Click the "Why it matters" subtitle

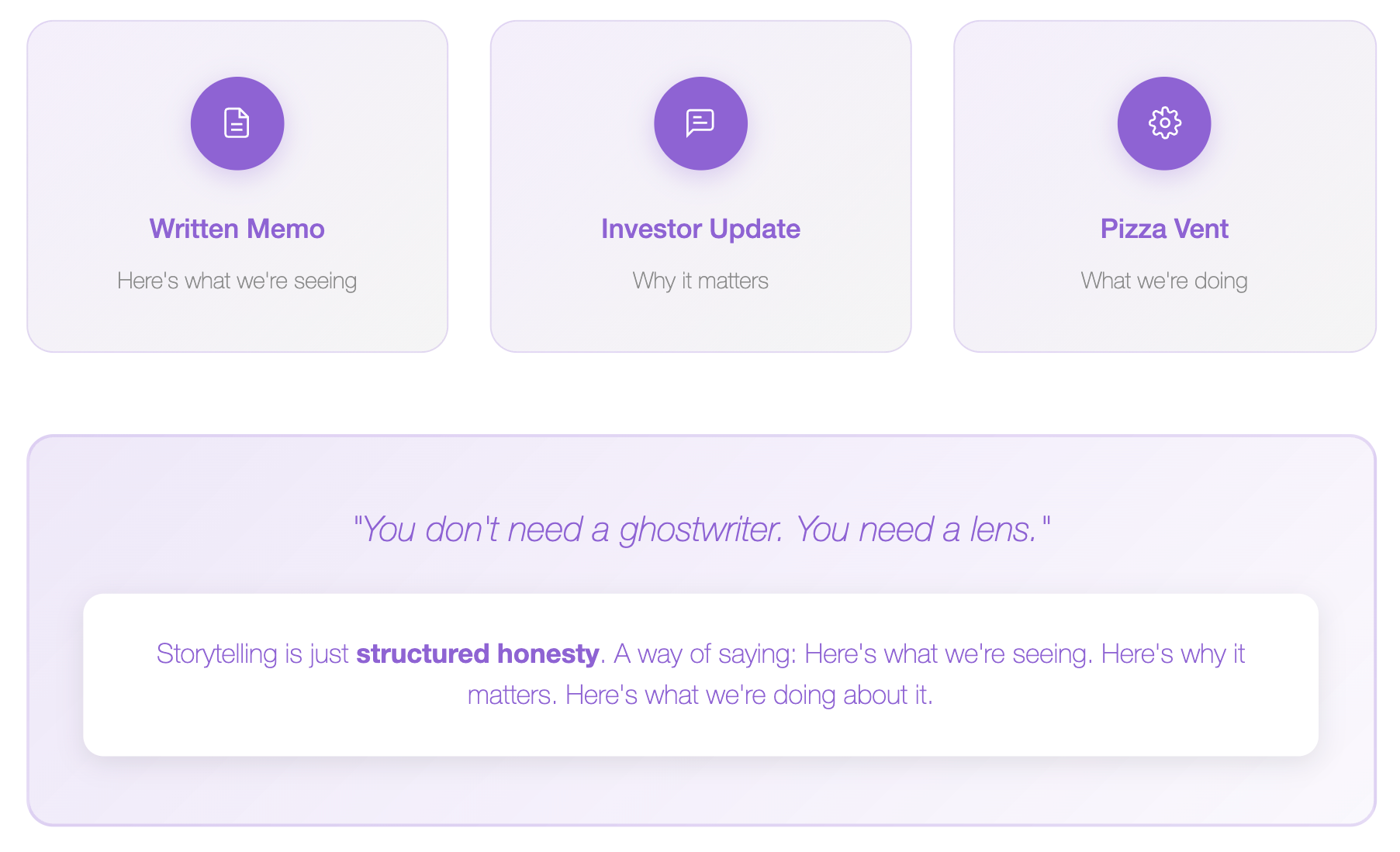tap(700, 281)
